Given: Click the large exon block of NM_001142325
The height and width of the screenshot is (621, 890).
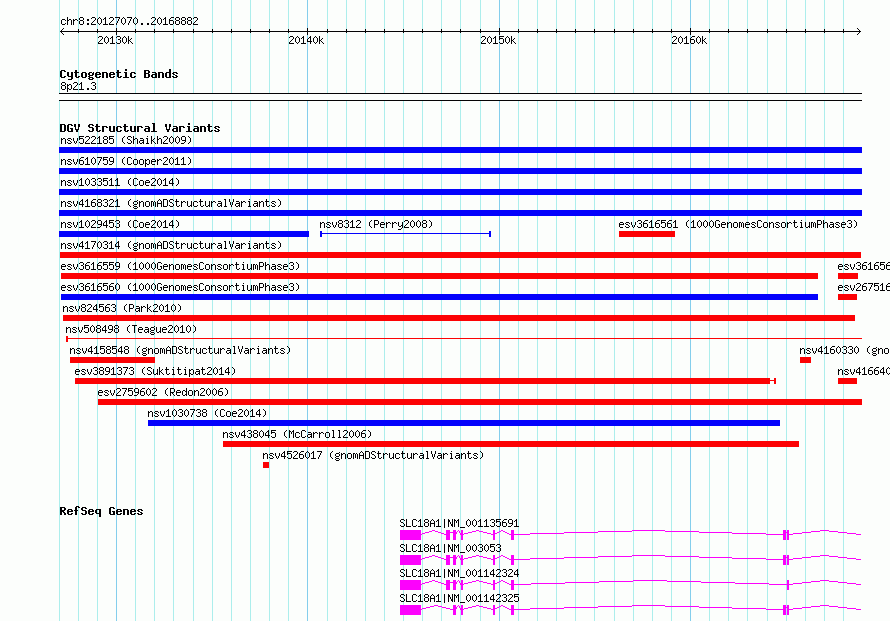Looking at the screenshot, I should [x=410, y=610].
